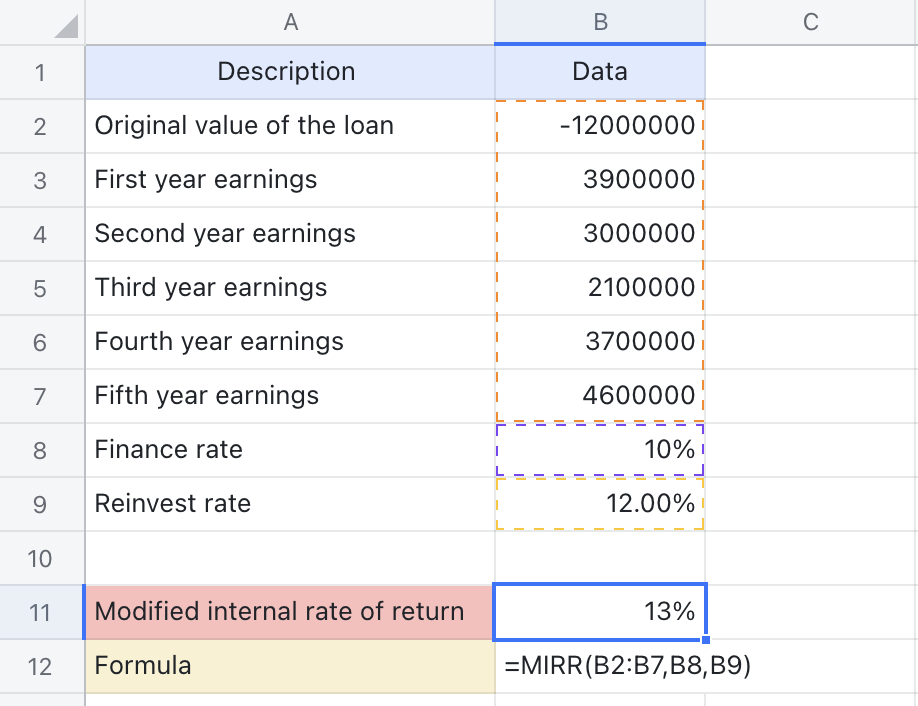Click row 1 header to select header row

pyautogui.click(x=41, y=71)
